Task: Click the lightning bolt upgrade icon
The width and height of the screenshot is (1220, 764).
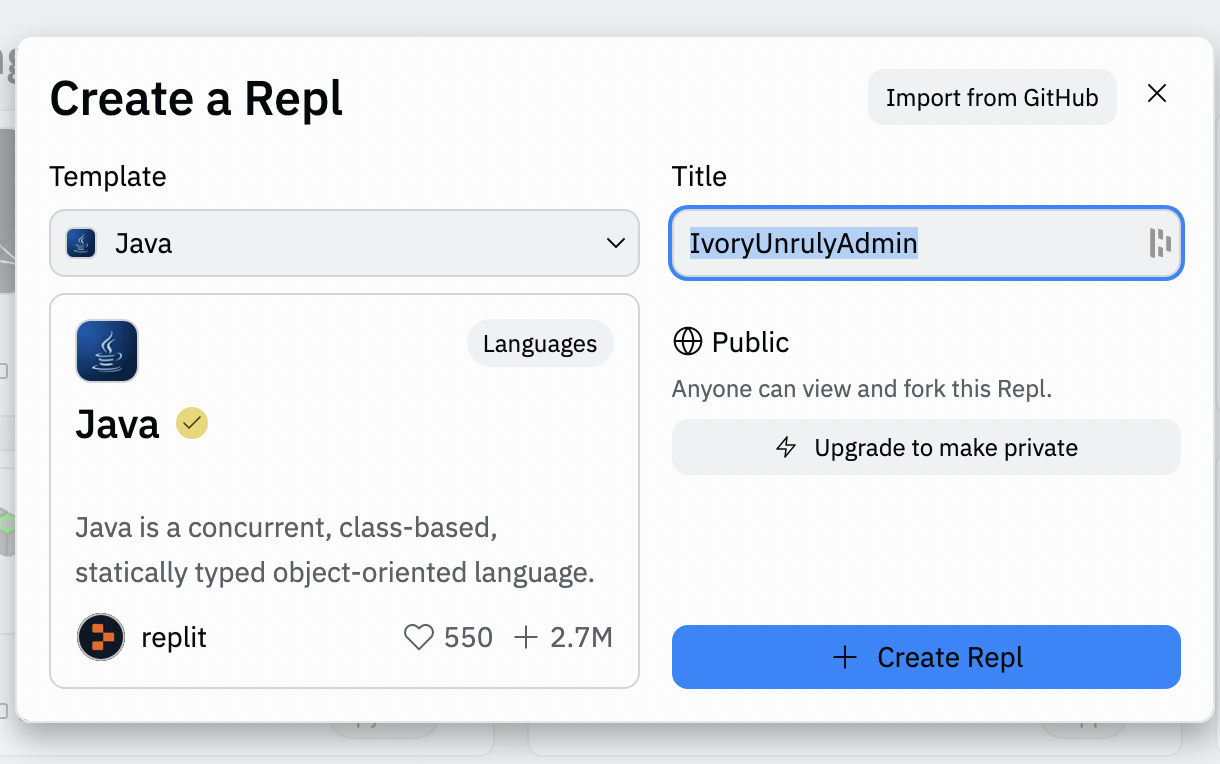Action: tap(787, 447)
